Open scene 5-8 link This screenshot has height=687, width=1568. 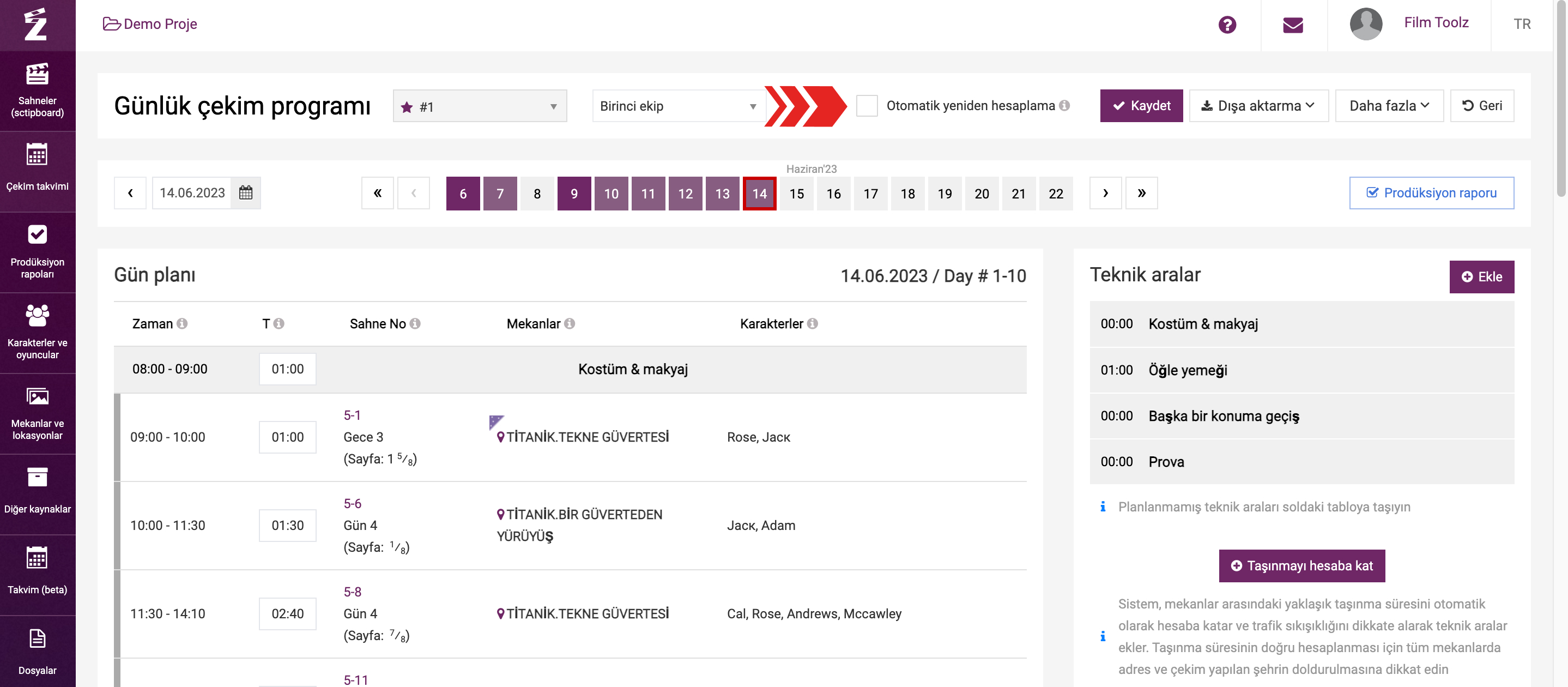pyautogui.click(x=353, y=592)
